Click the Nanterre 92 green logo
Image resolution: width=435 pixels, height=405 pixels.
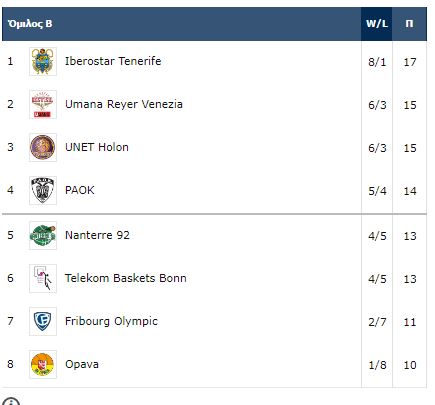coord(43,235)
